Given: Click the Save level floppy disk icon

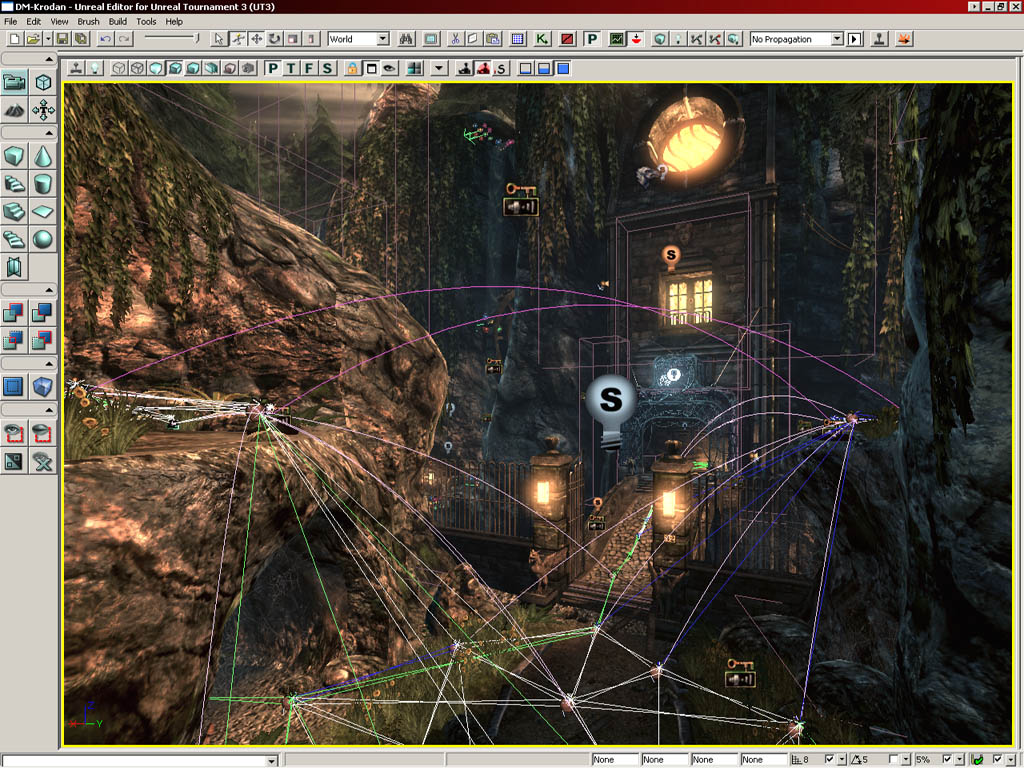Looking at the screenshot, I should (62, 39).
